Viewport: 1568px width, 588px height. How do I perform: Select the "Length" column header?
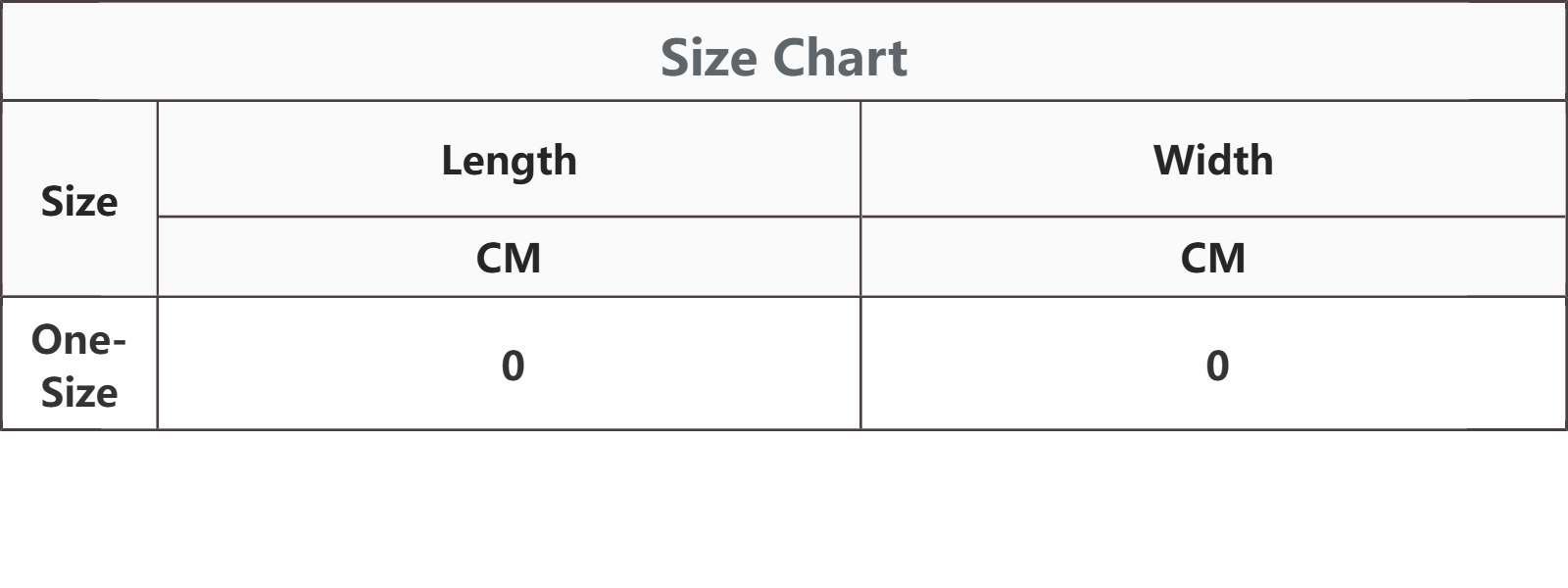pos(509,160)
